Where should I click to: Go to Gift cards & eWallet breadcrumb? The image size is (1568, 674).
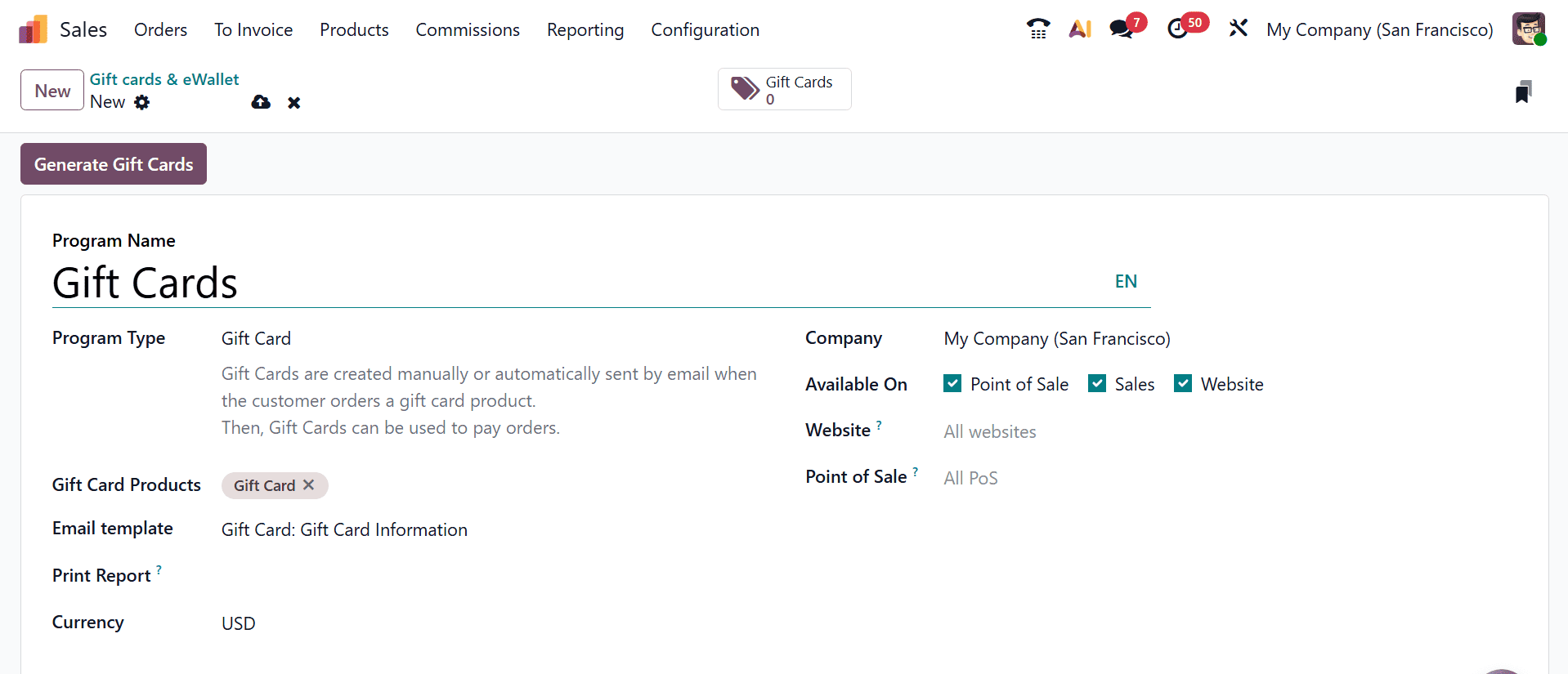pos(164,79)
